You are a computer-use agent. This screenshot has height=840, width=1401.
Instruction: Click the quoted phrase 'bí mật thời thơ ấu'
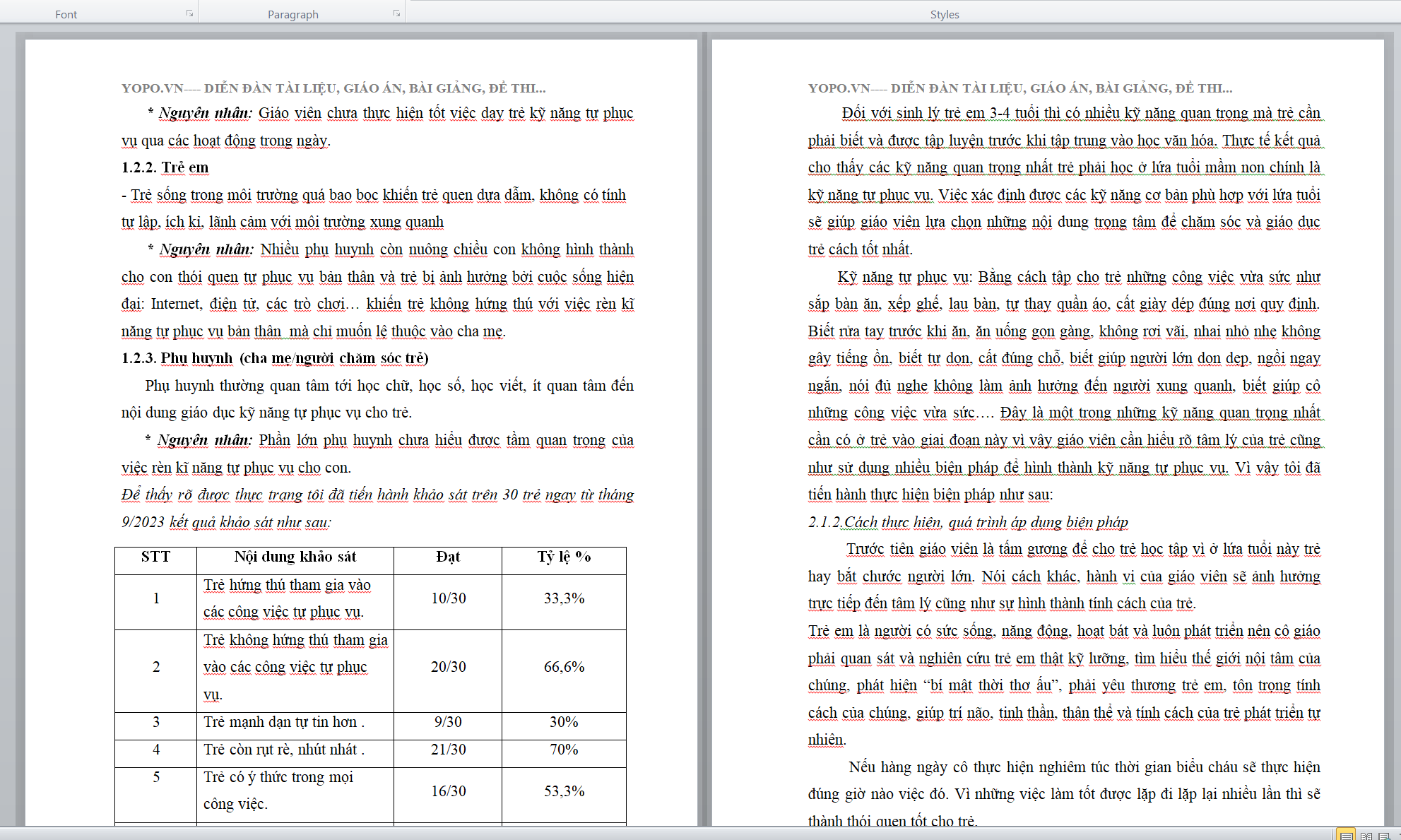991,685
